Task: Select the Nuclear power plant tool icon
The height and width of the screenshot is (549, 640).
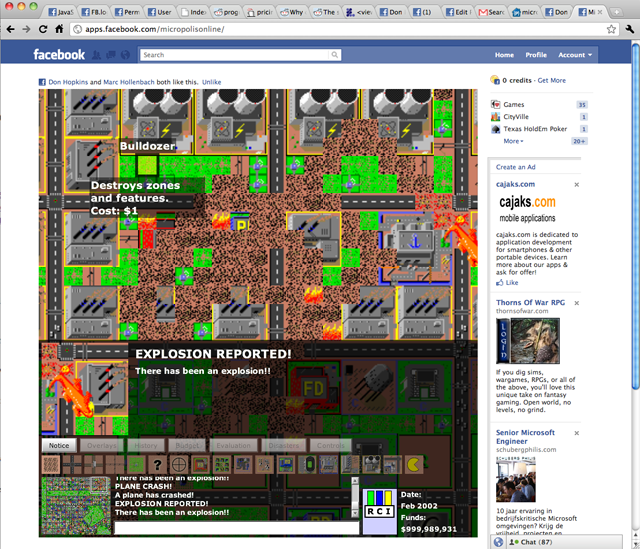Action: coord(371,465)
